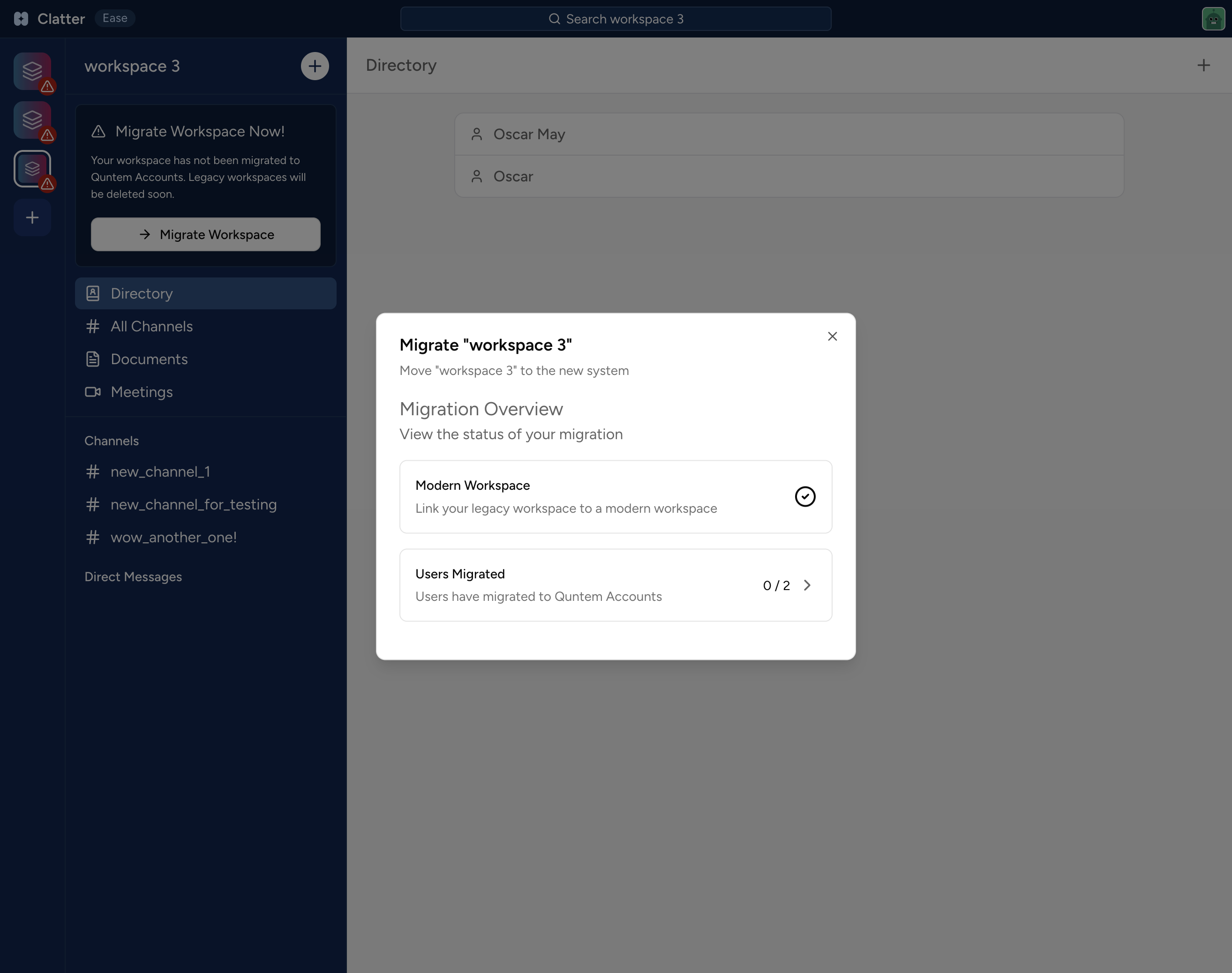Viewport: 1232px width, 973px height.
Task: Select the Modern Workspace card
Action: 616,496
